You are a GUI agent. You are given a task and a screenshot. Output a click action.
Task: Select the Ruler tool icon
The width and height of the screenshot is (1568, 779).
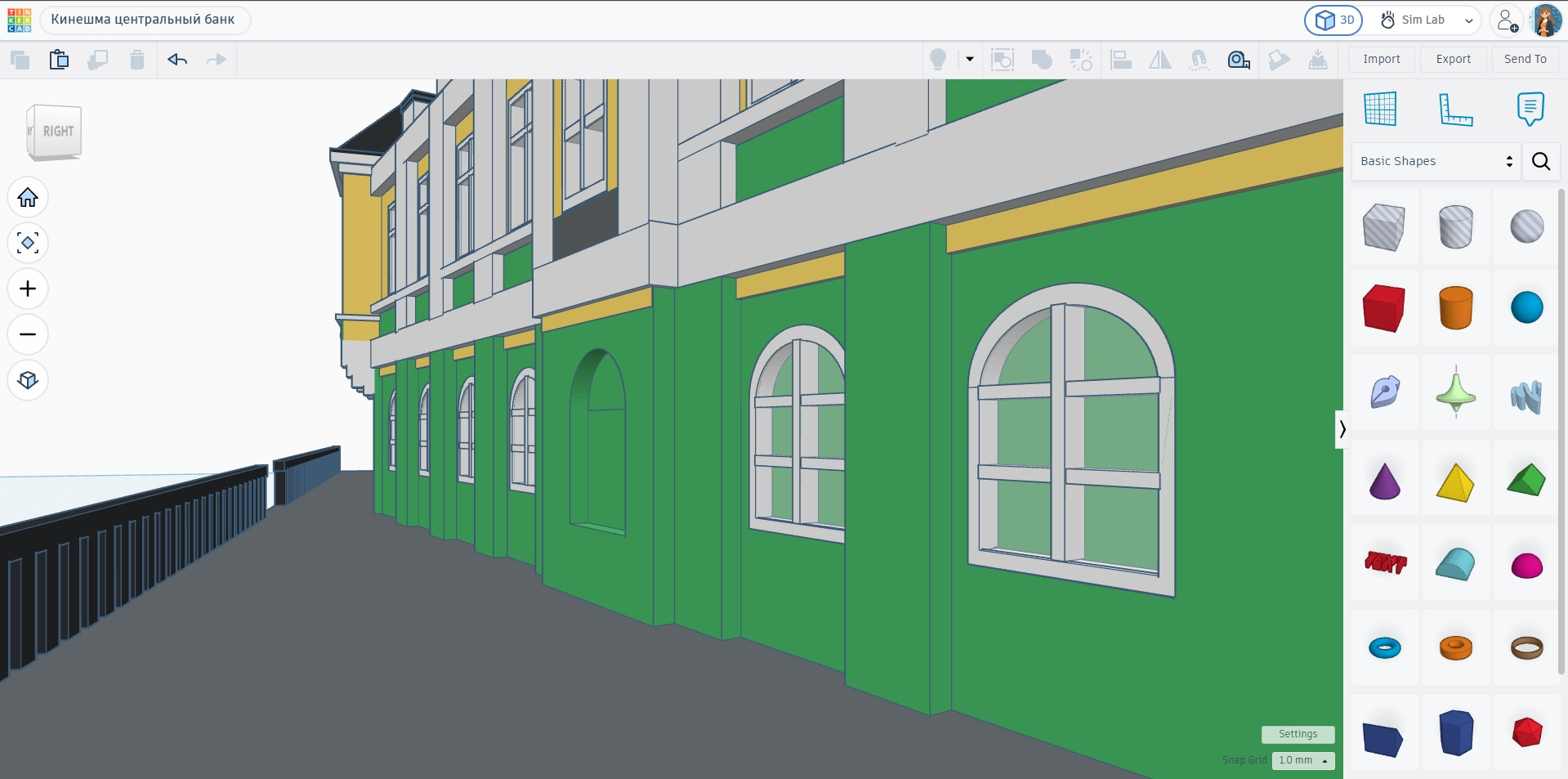(1455, 109)
